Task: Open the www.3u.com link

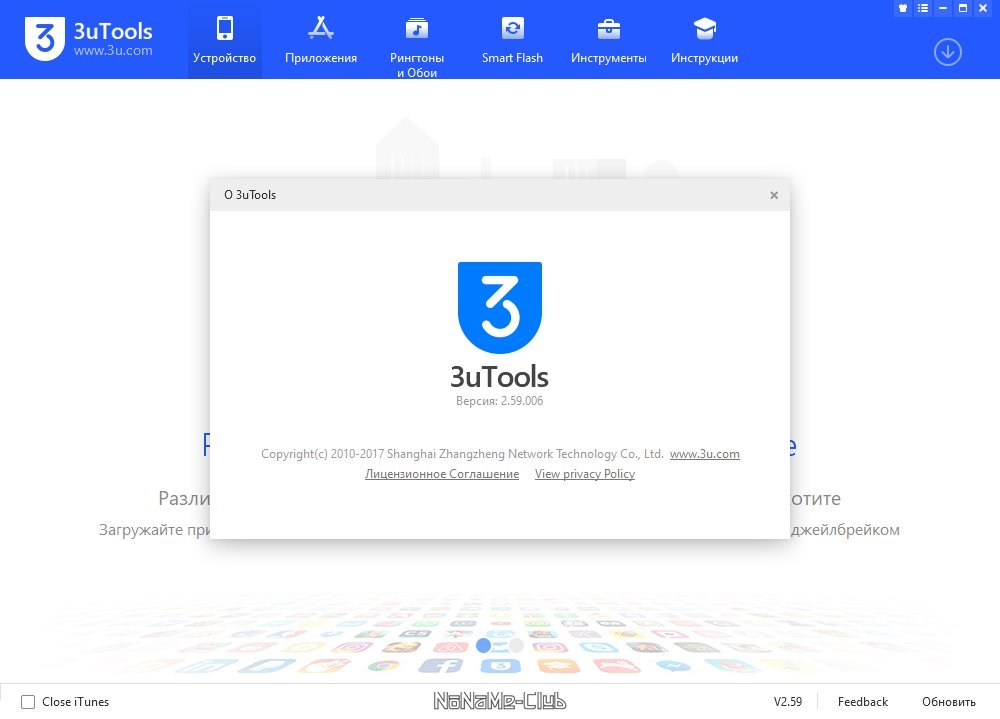Action: [705, 454]
